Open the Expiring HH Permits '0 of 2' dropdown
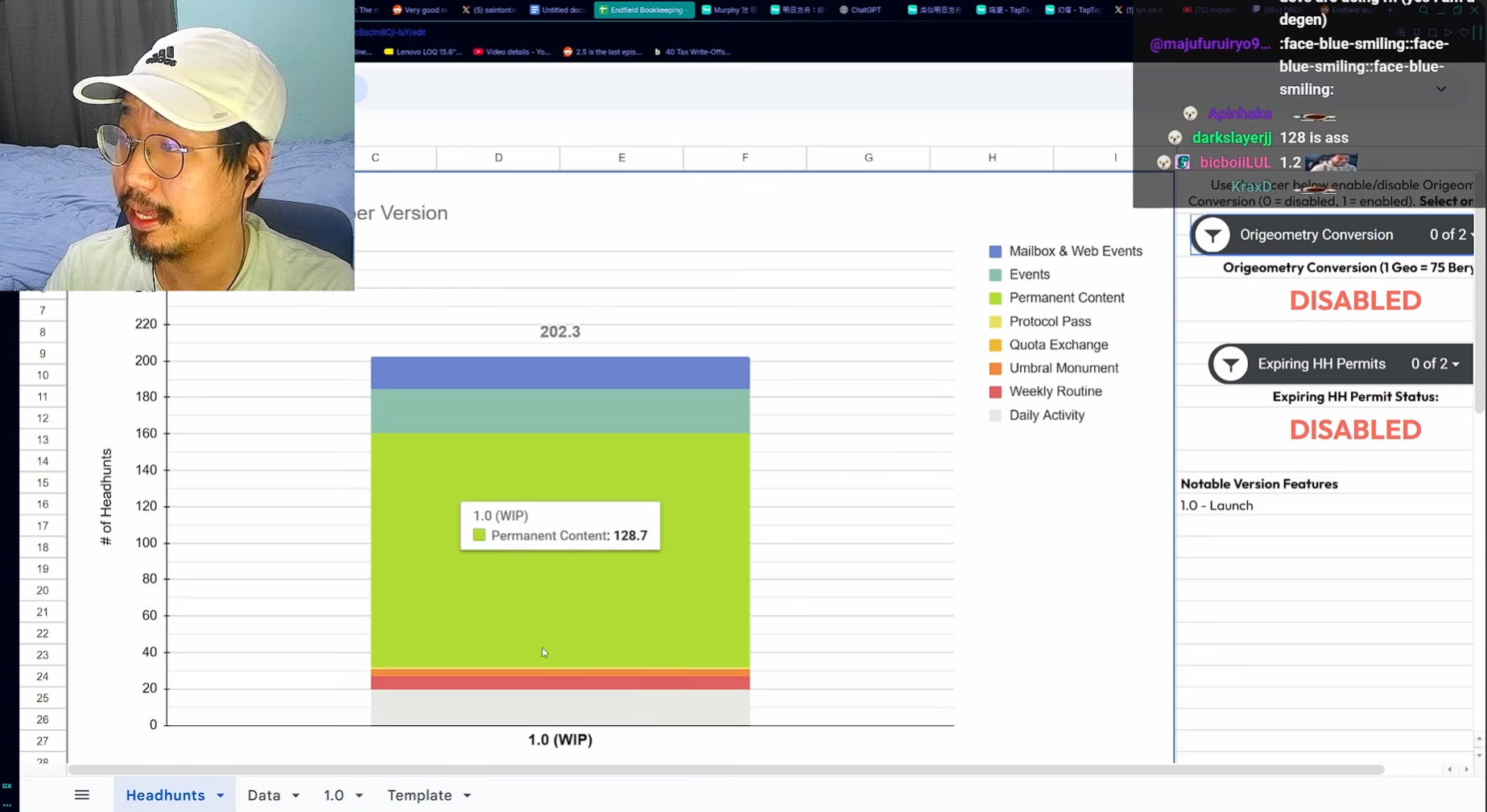1487x812 pixels. point(1435,364)
